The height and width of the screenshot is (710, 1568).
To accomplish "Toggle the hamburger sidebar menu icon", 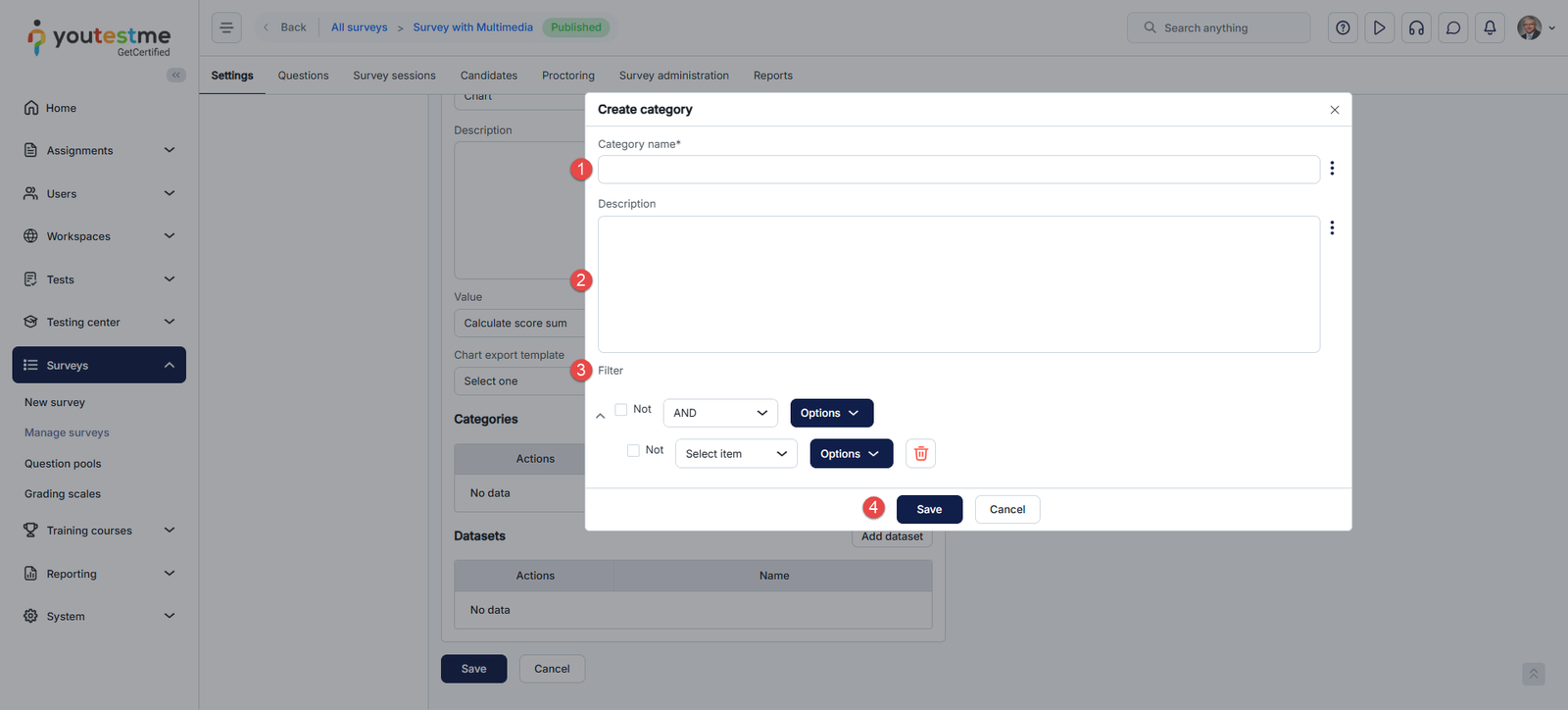I will coord(226,27).
